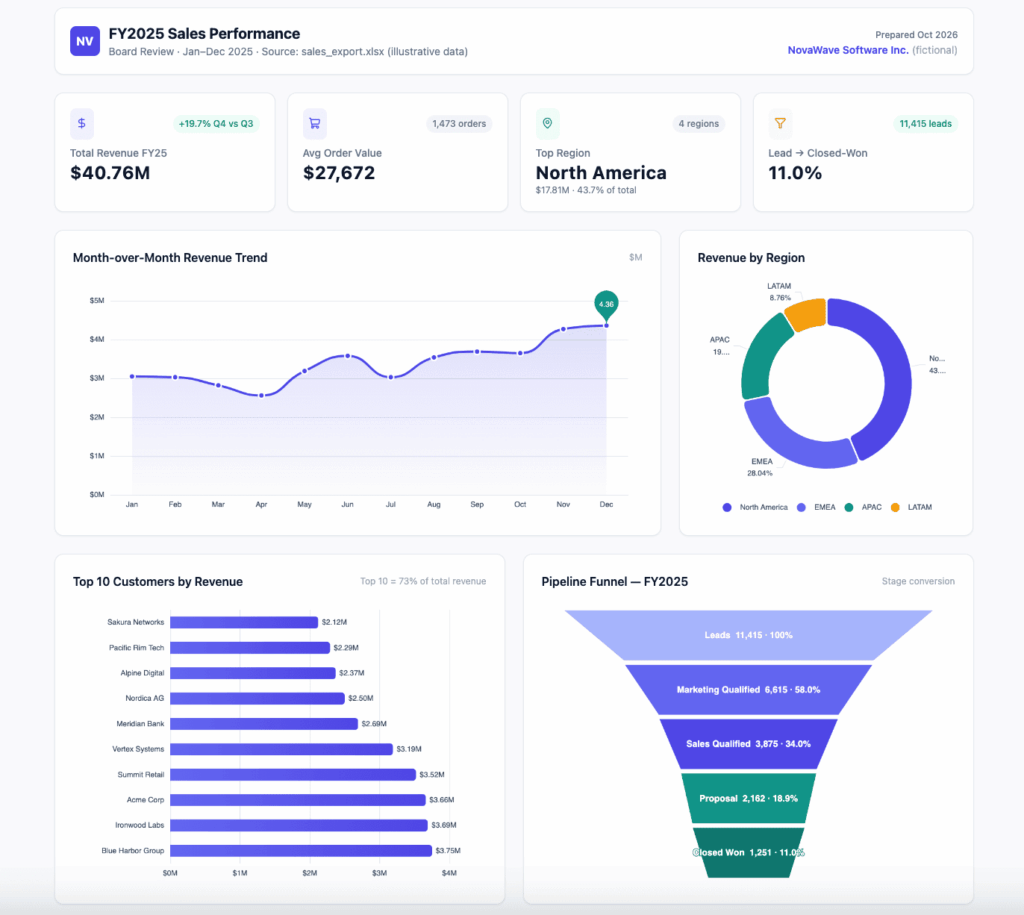Click the Summit Retail revenue bar

click(x=293, y=775)
